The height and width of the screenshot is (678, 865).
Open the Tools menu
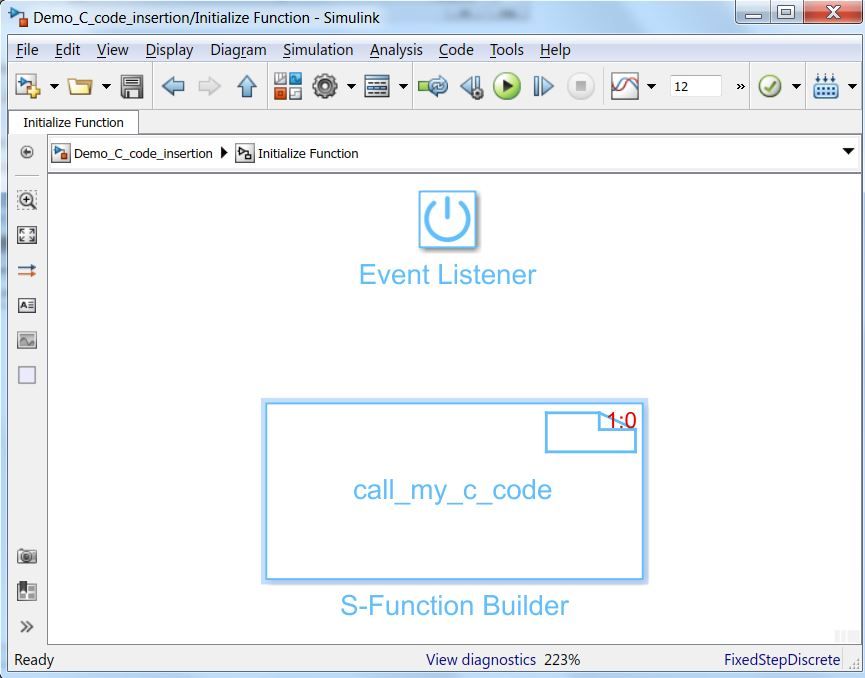(x=506, y=50)
